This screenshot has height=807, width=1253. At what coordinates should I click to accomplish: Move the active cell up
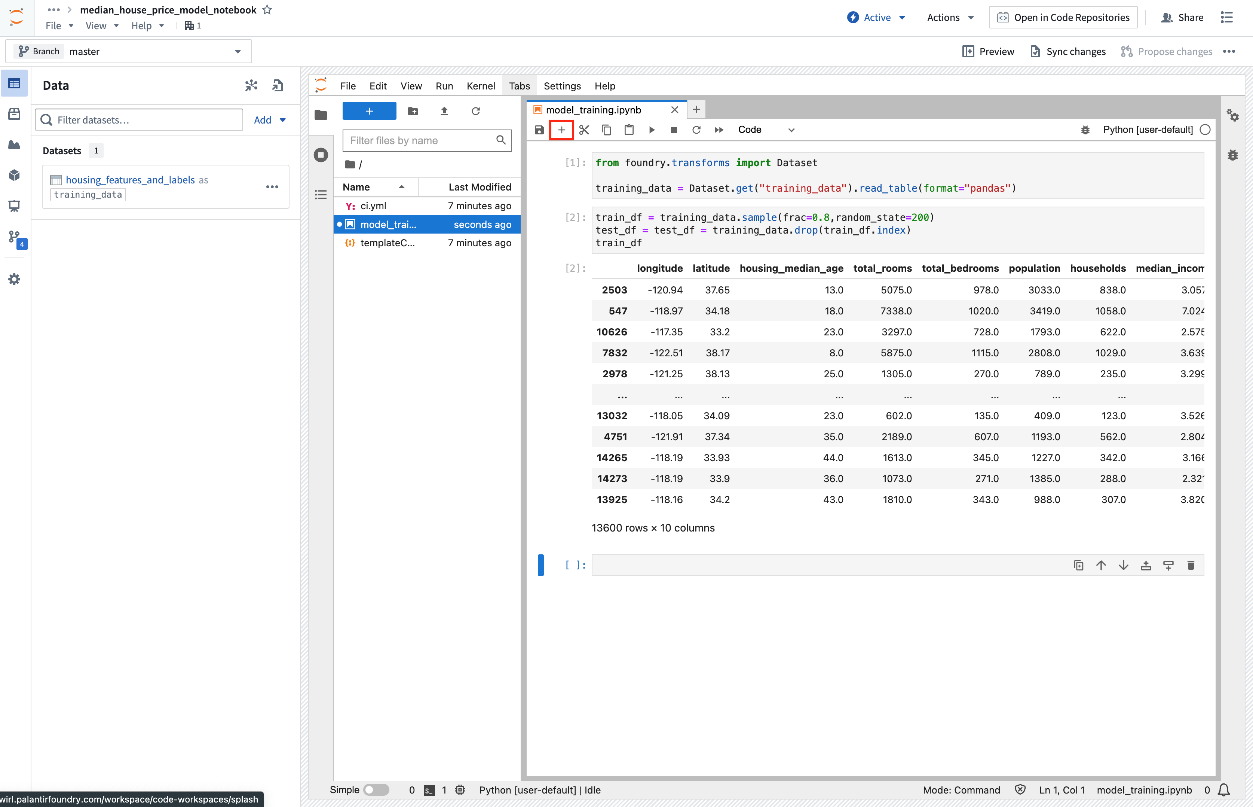[1101, 565]
